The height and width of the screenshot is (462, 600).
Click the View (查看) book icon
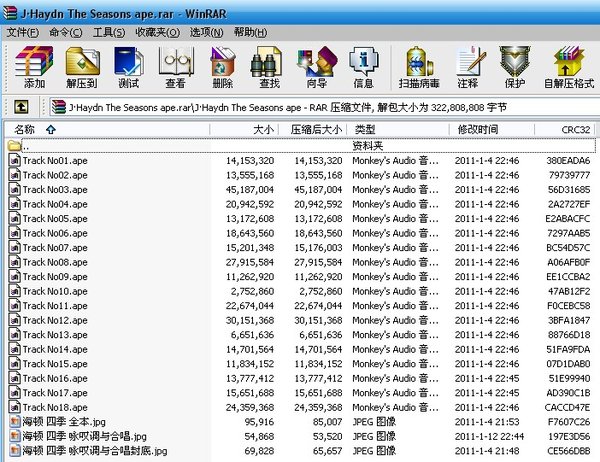pyautogui.click(x=176, y=67)
